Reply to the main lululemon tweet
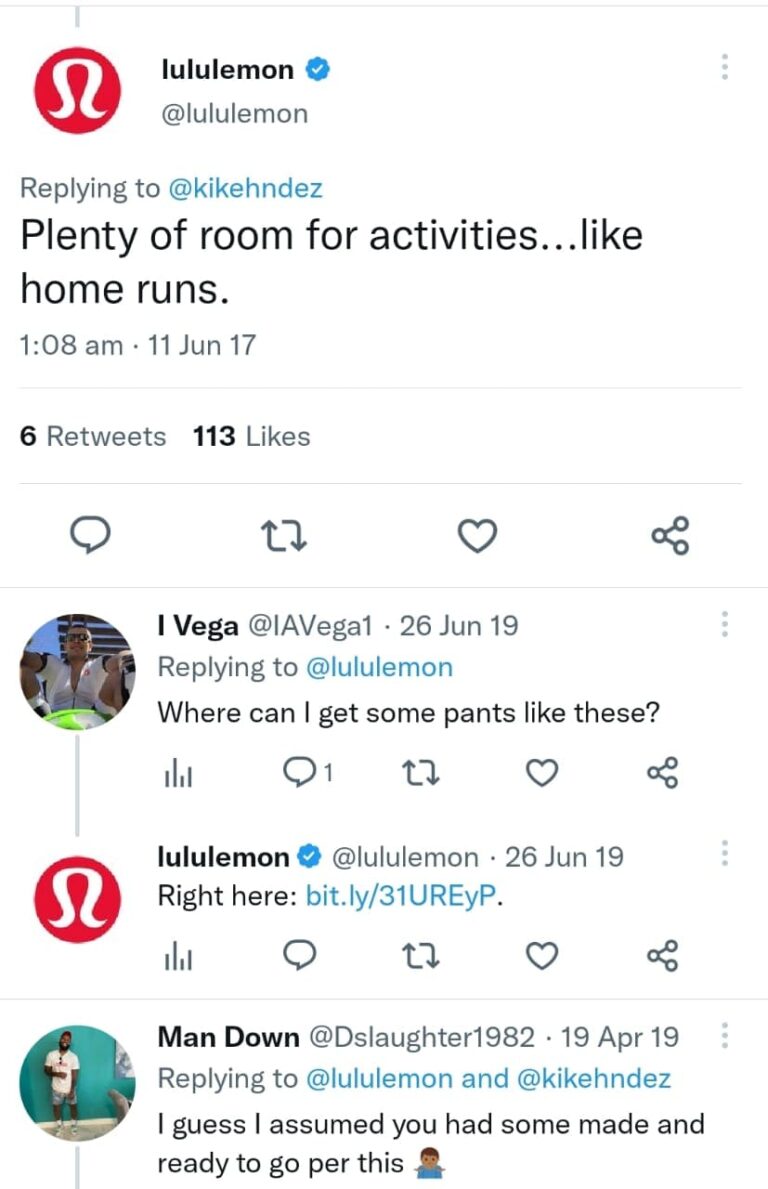This screenshot has width=768, height=1189. (94, 537)
